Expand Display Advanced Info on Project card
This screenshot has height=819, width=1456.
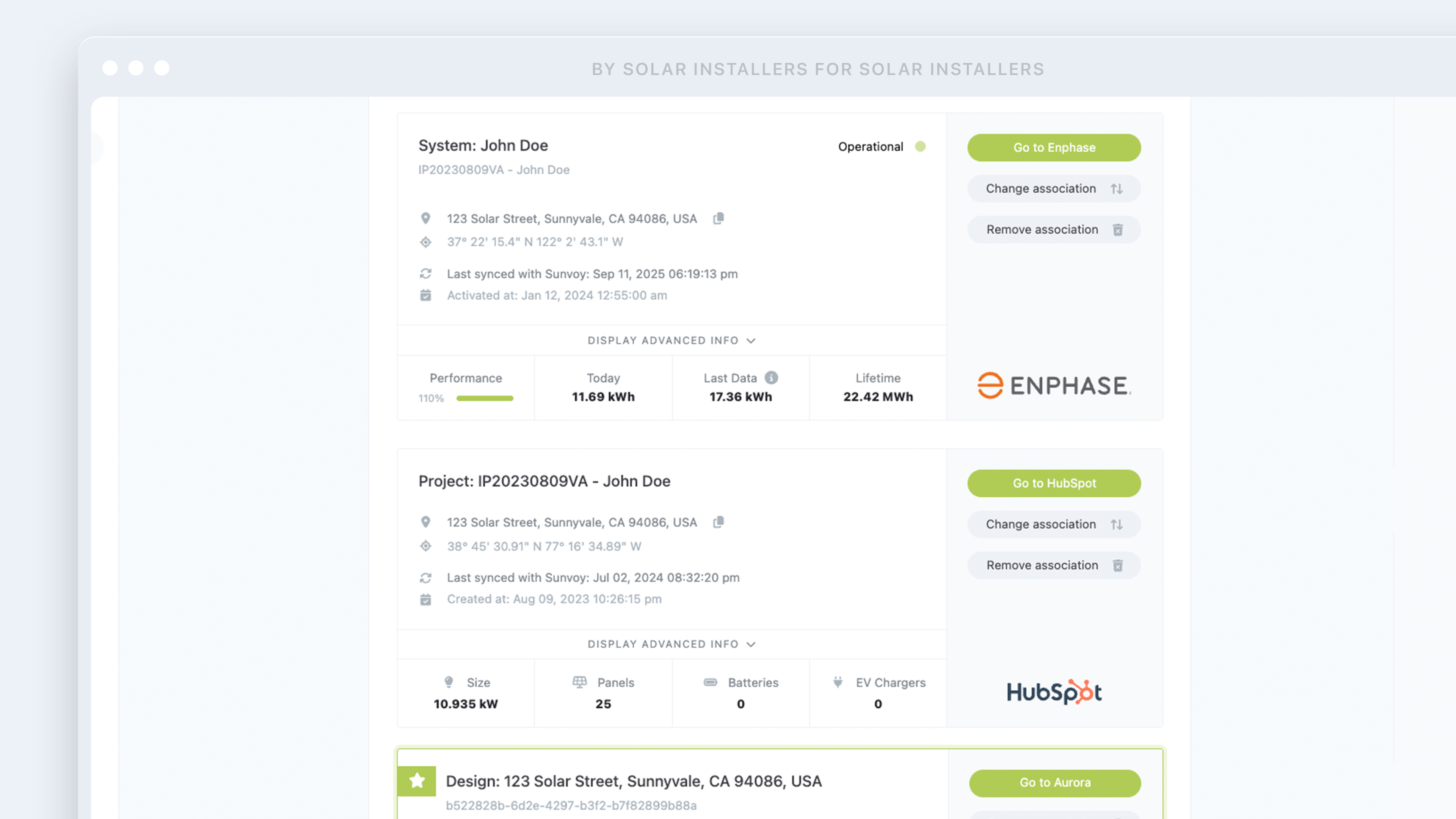672,644
